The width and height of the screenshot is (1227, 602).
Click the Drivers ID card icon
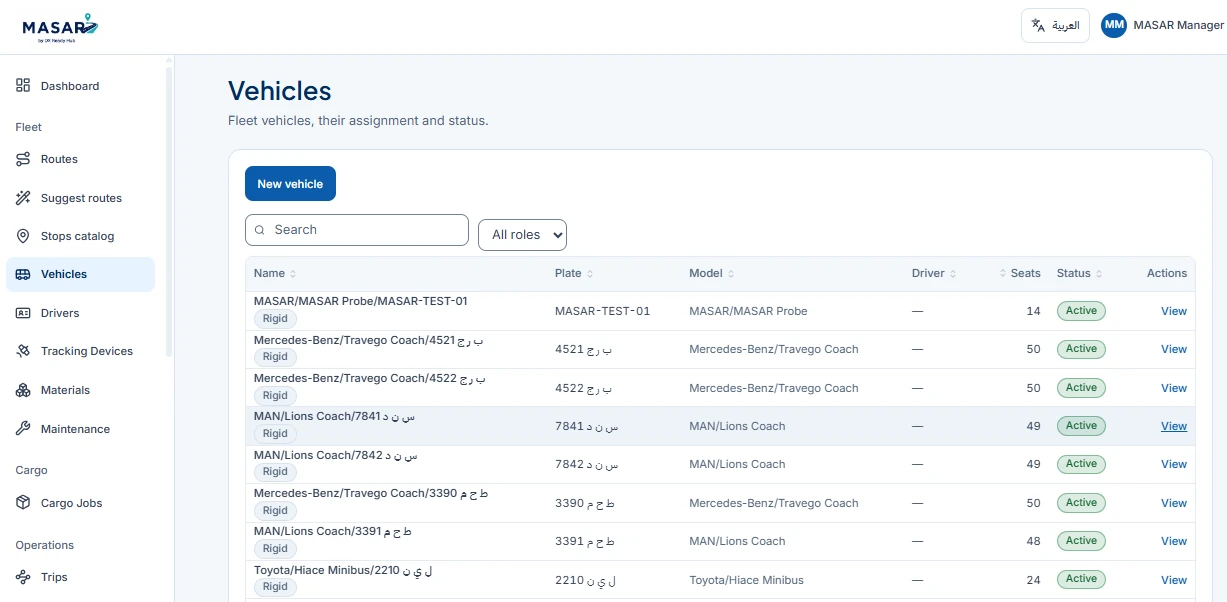pyautogui.click(x=23, y=313)
